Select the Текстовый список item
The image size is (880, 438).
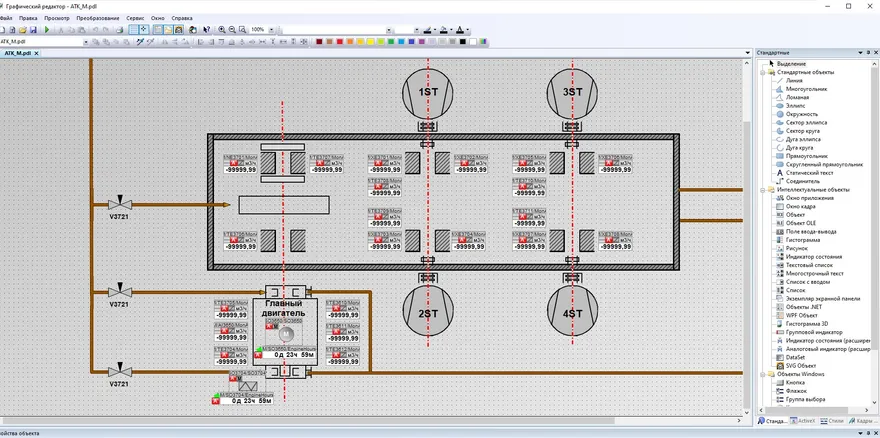[x=805, y=265]
